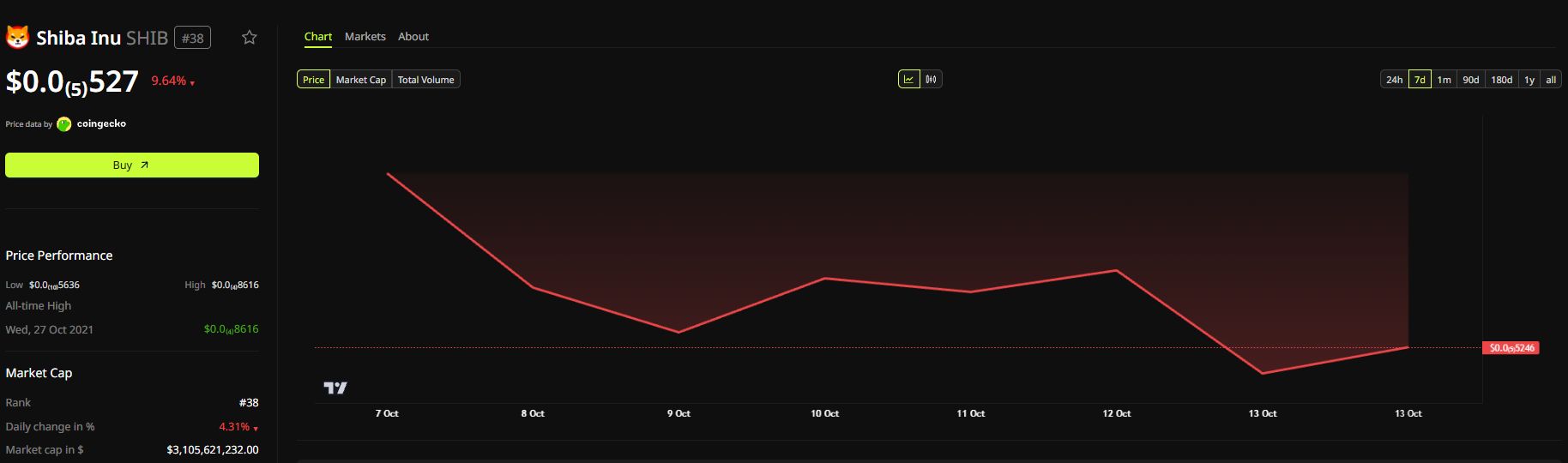The image size is (1568, 463).
Task: Set chart range to 7d
Action: point(1420,80)
